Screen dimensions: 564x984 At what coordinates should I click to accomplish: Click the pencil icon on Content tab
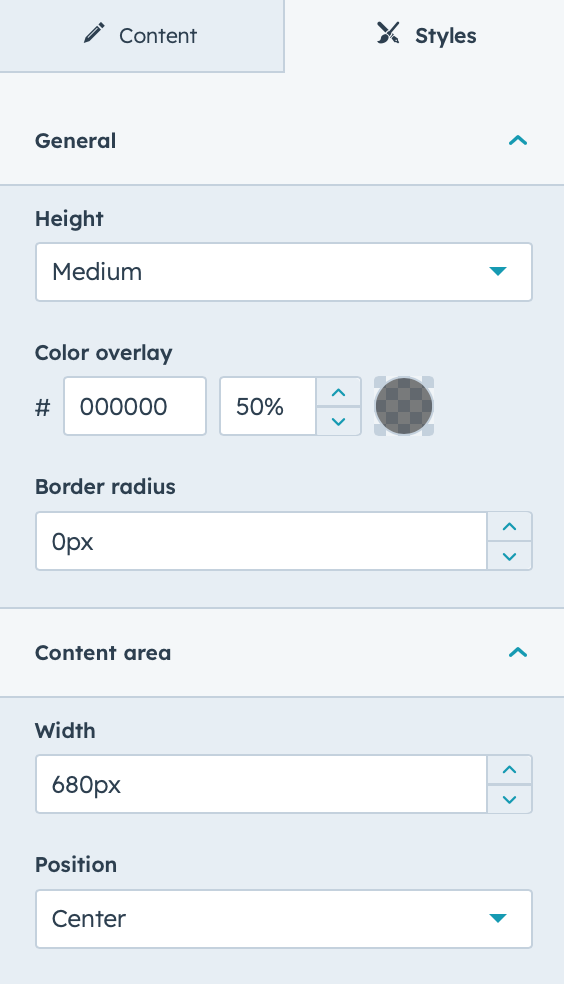(94, 34)
